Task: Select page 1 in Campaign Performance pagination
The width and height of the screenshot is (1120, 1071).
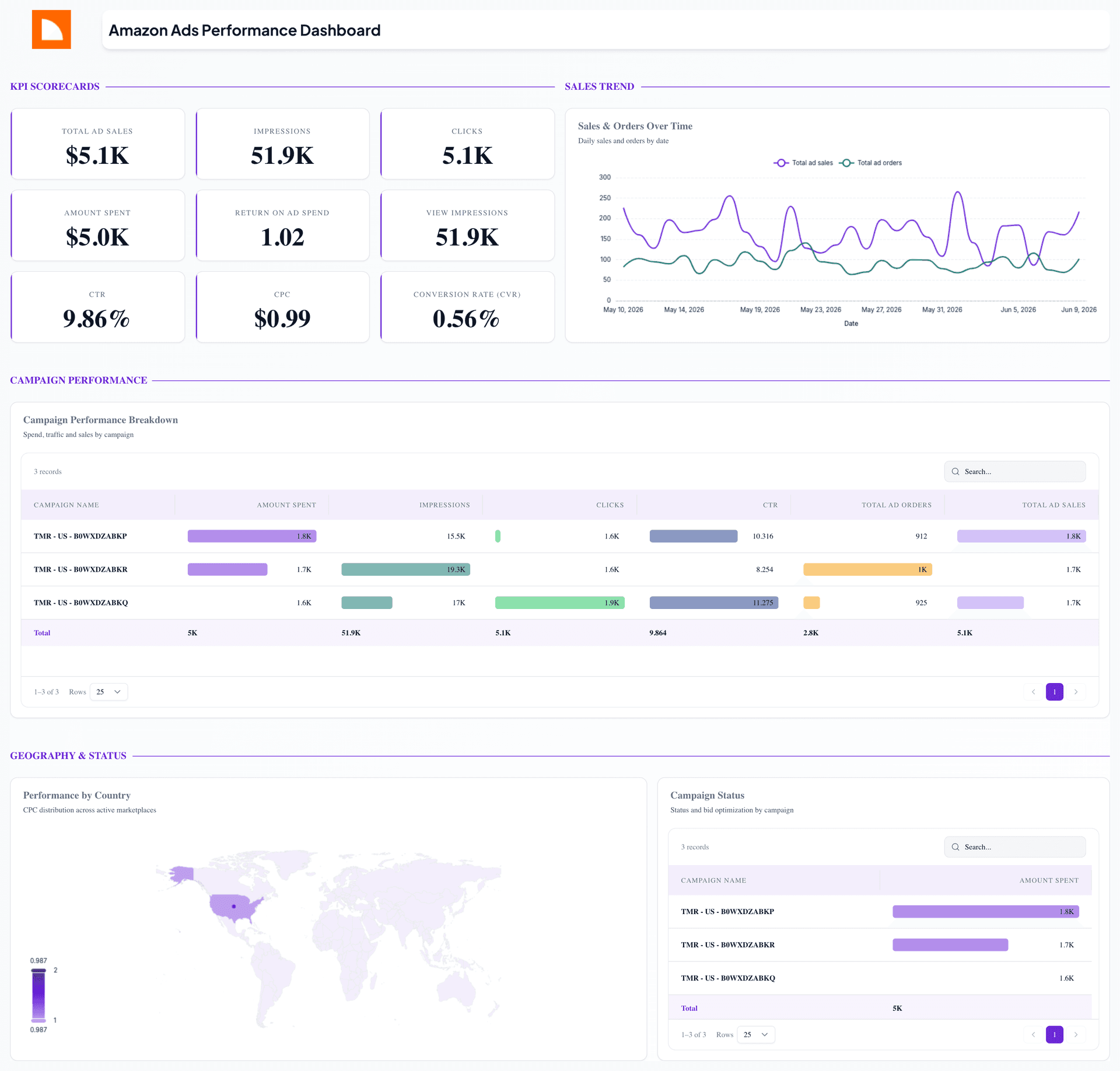Action: pyautogui.click(x=1055, y=692)
